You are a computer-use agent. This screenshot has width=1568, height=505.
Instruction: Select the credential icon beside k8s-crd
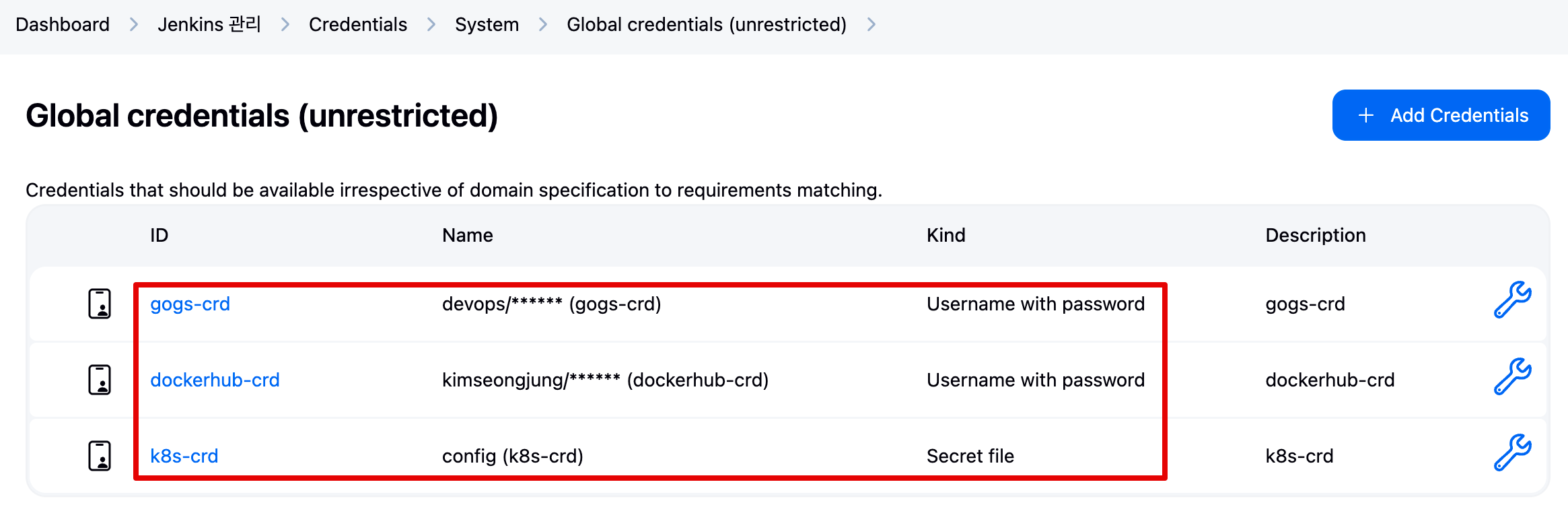click(x=100, y=456)
